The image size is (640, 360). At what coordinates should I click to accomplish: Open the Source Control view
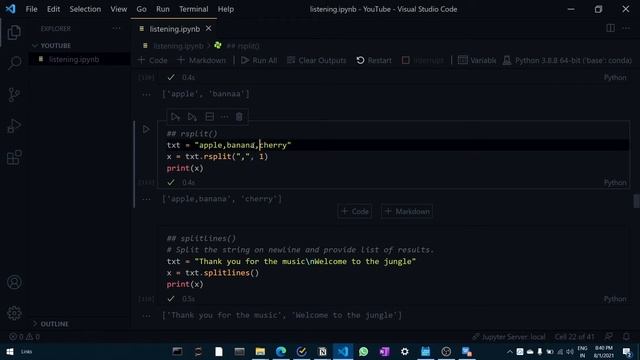click(x=14, y=95)
